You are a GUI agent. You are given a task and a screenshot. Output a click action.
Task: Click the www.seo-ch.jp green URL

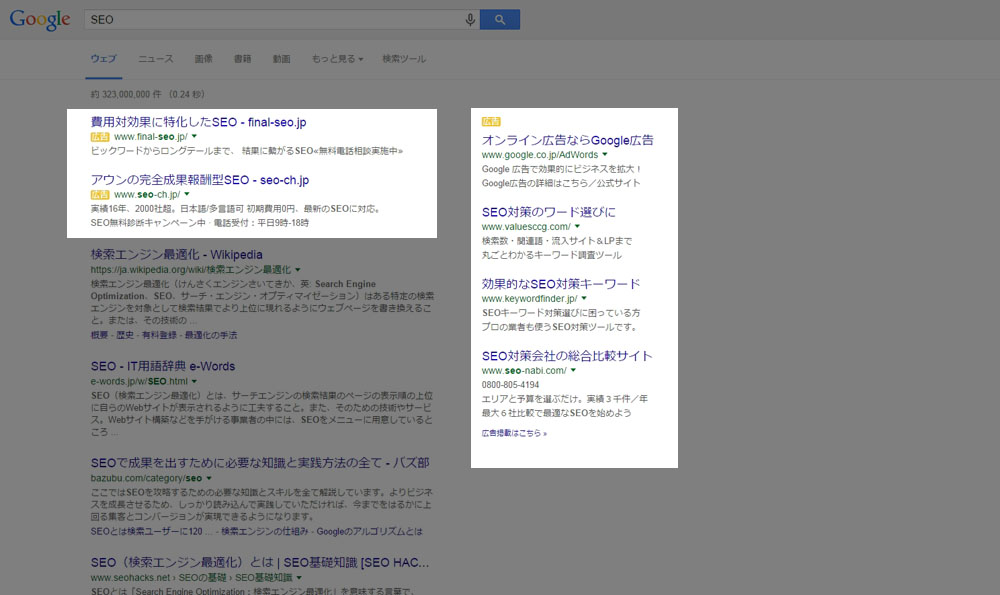[x=147, y=195]
